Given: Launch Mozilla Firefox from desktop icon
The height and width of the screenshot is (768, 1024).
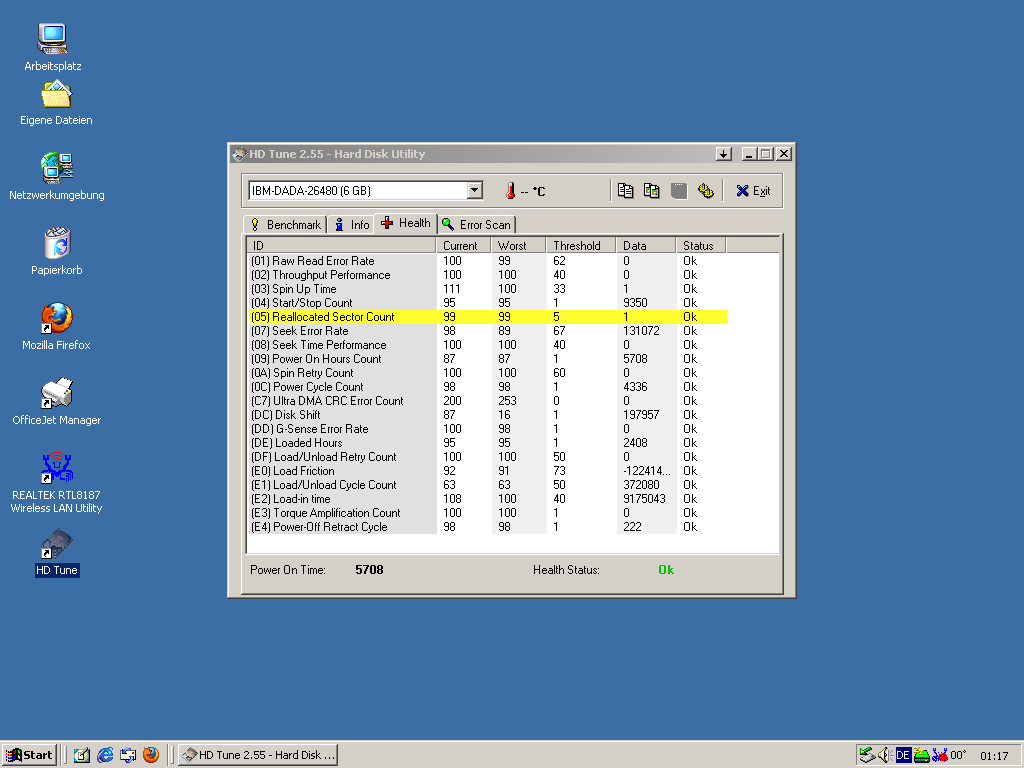Looking at the screenshot, I should [56, 327].
